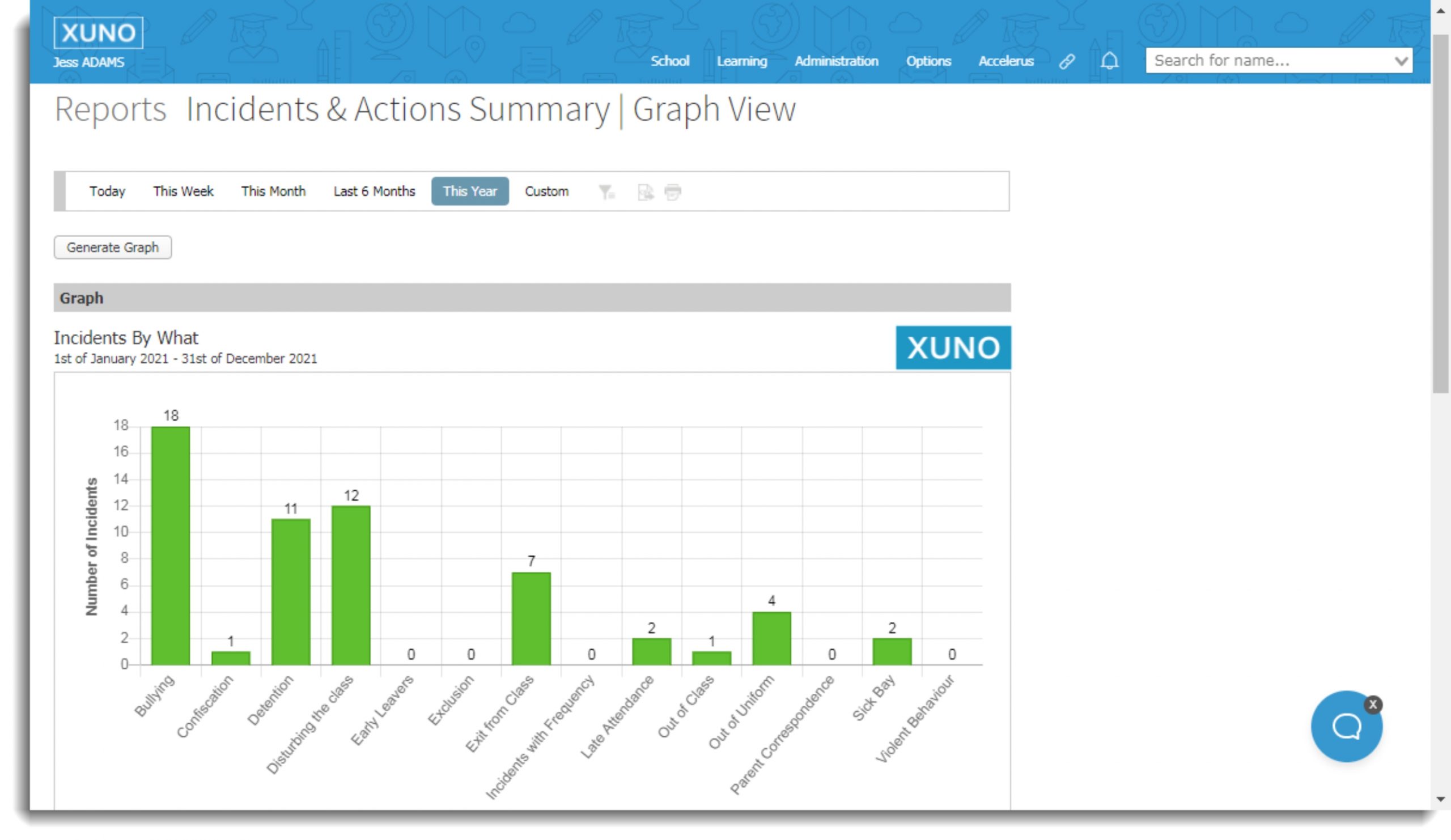The image size is (1451, 840).
Task: Open the Options menu
Action: pos(928,61)
